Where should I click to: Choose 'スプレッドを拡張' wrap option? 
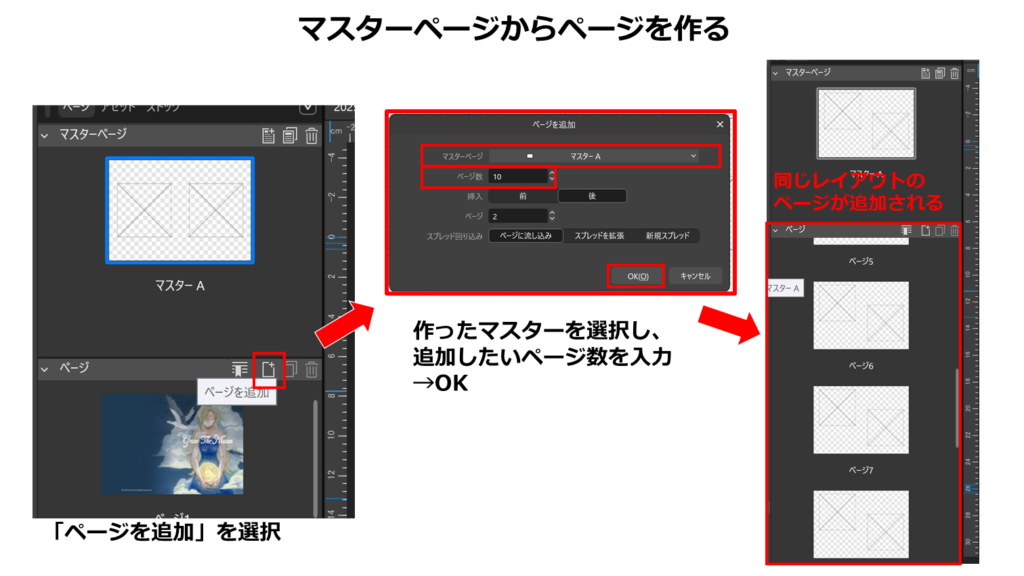(599, 236)
